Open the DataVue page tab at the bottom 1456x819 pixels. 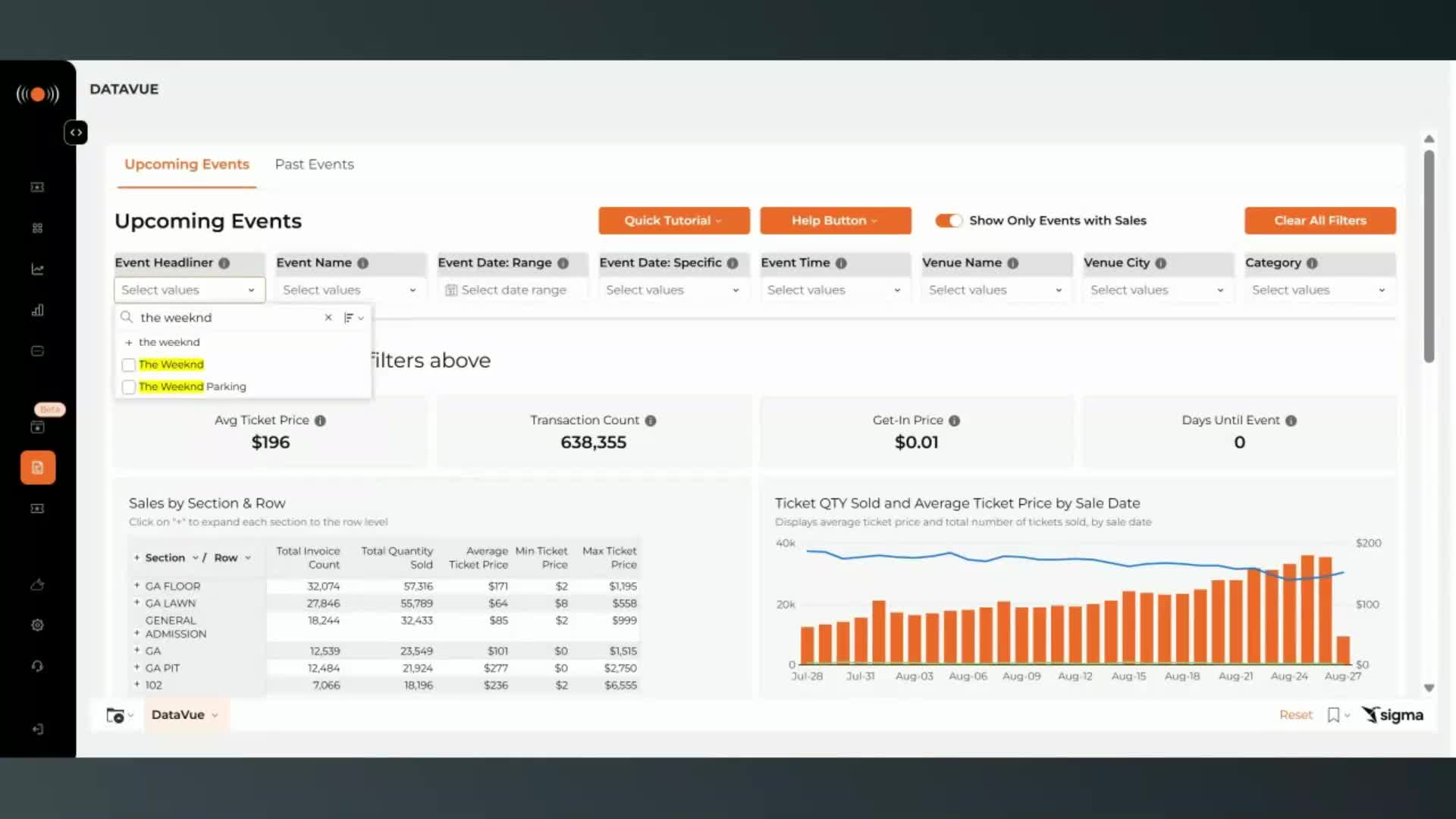pyautogui.click(x=185, y=715)
